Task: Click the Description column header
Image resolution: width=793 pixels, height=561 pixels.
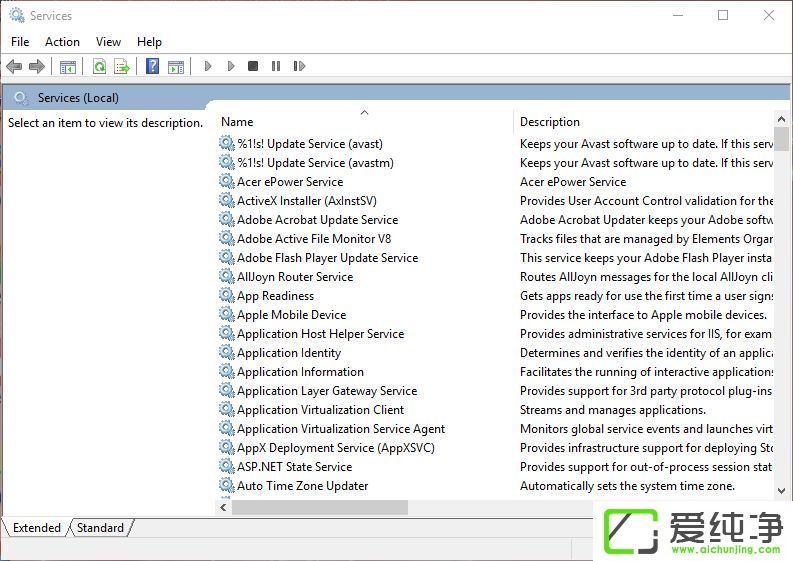Action: 550,122
